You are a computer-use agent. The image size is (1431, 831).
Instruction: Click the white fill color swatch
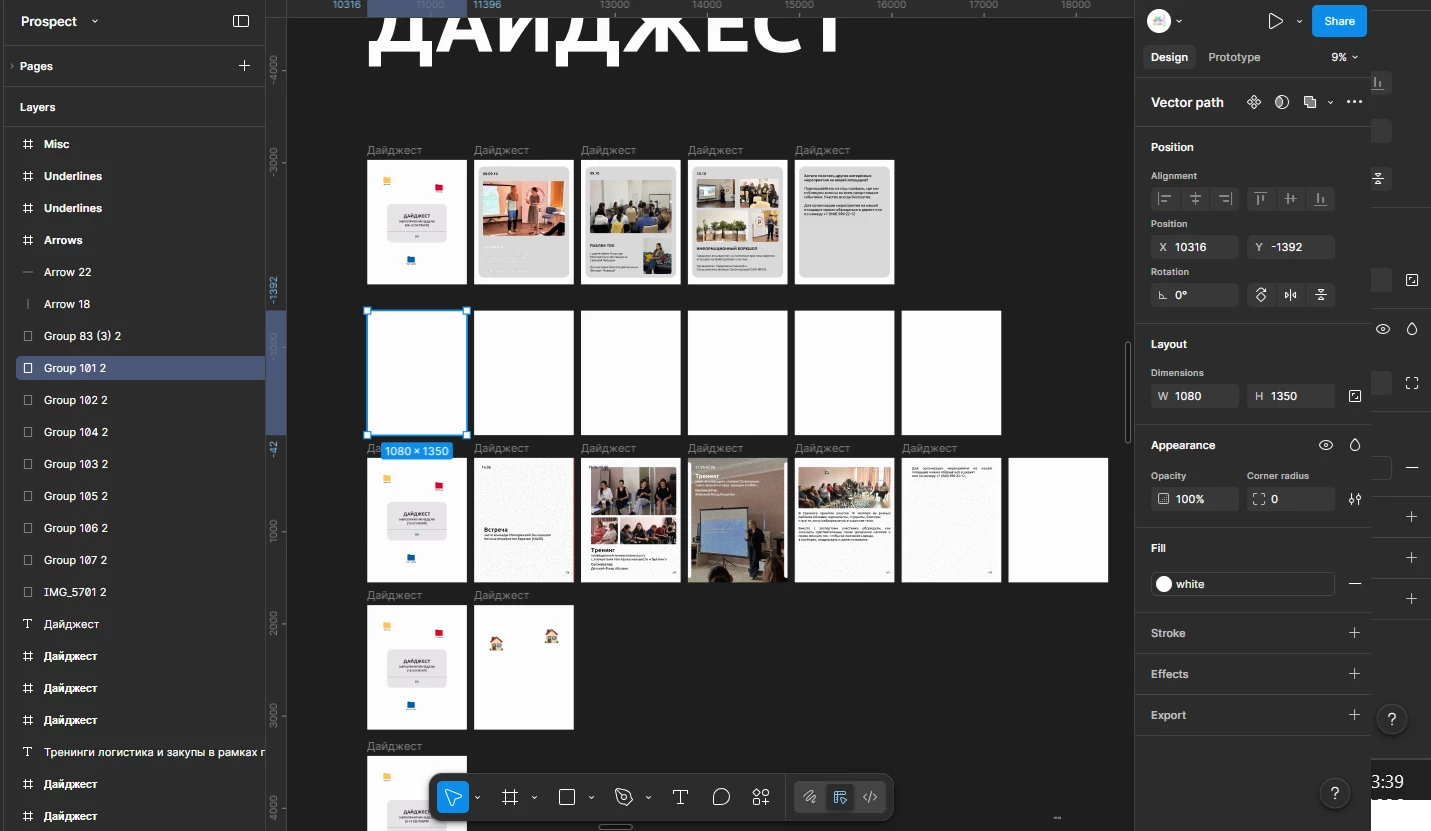pos(1164,584)
